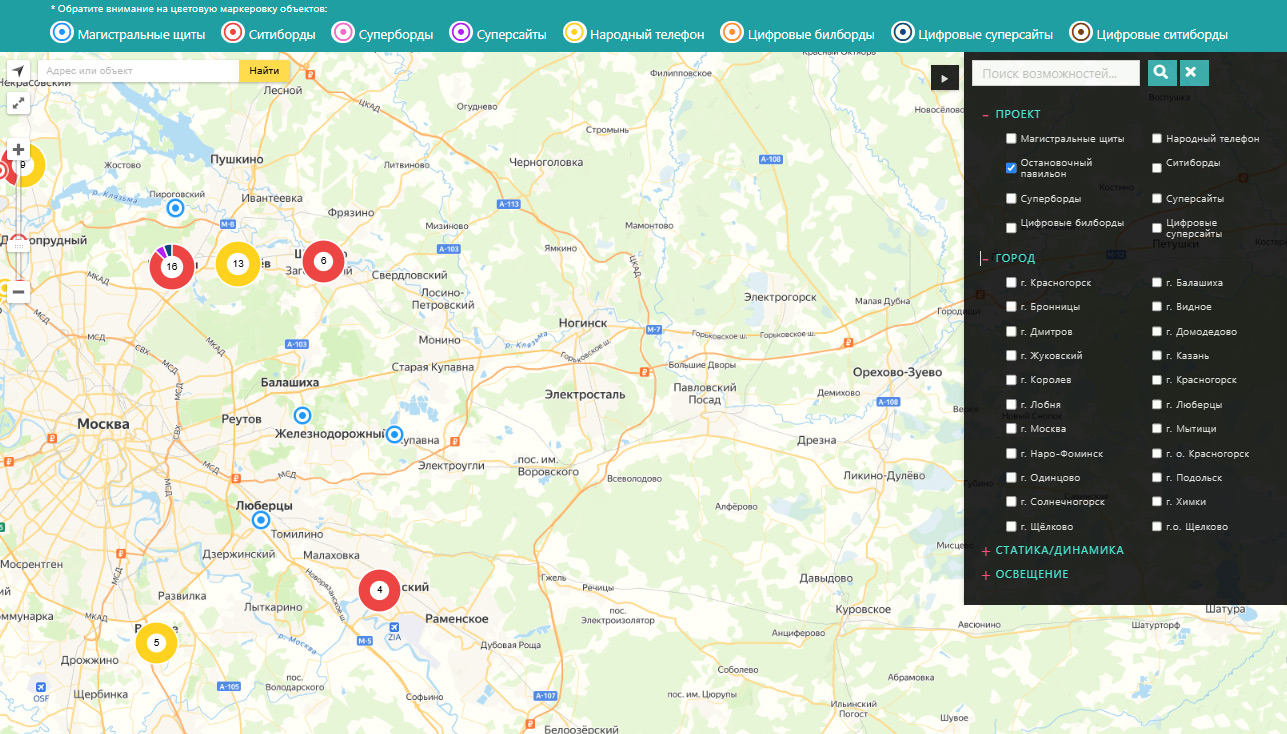Open the yellow cluster marker labeled 5
The image size is (1287, 734).
tap(156, 643)
